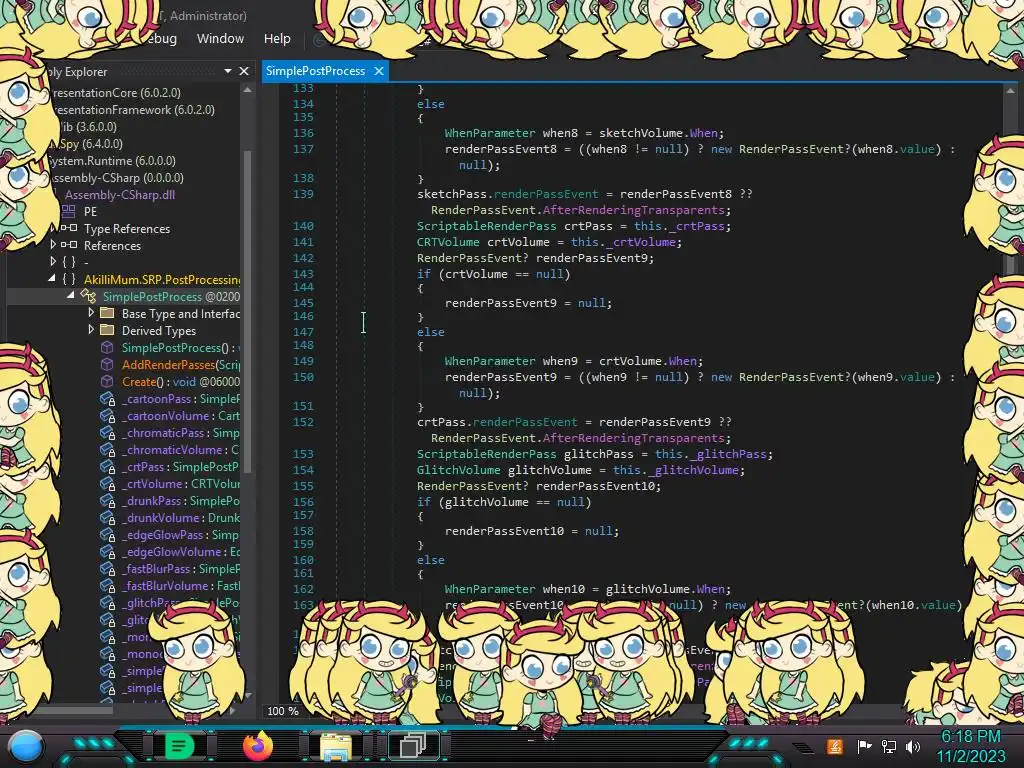1024x768 pixels.
Task: Open the volume control in tray
Action: coord(913,746)
